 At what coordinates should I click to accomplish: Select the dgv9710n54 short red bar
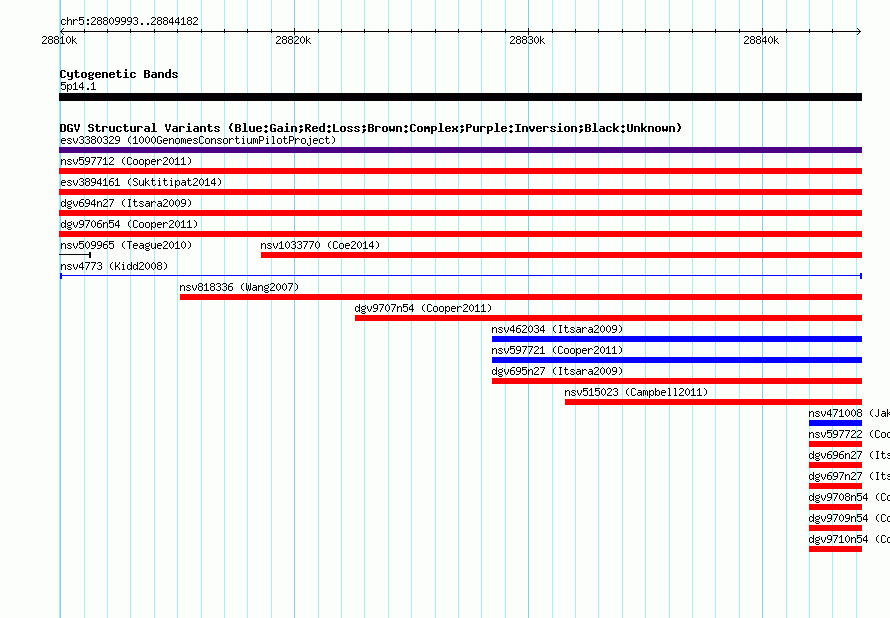coord(836,549)
